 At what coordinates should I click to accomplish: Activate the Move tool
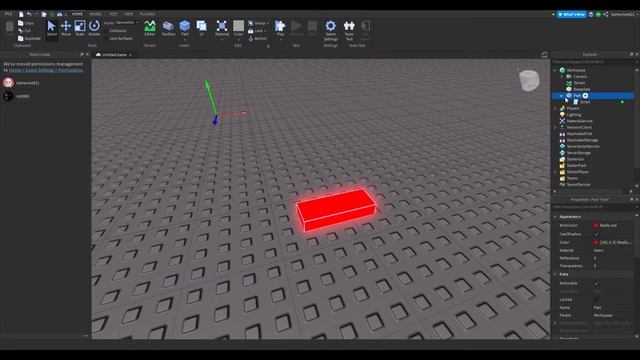coord(66,28)
